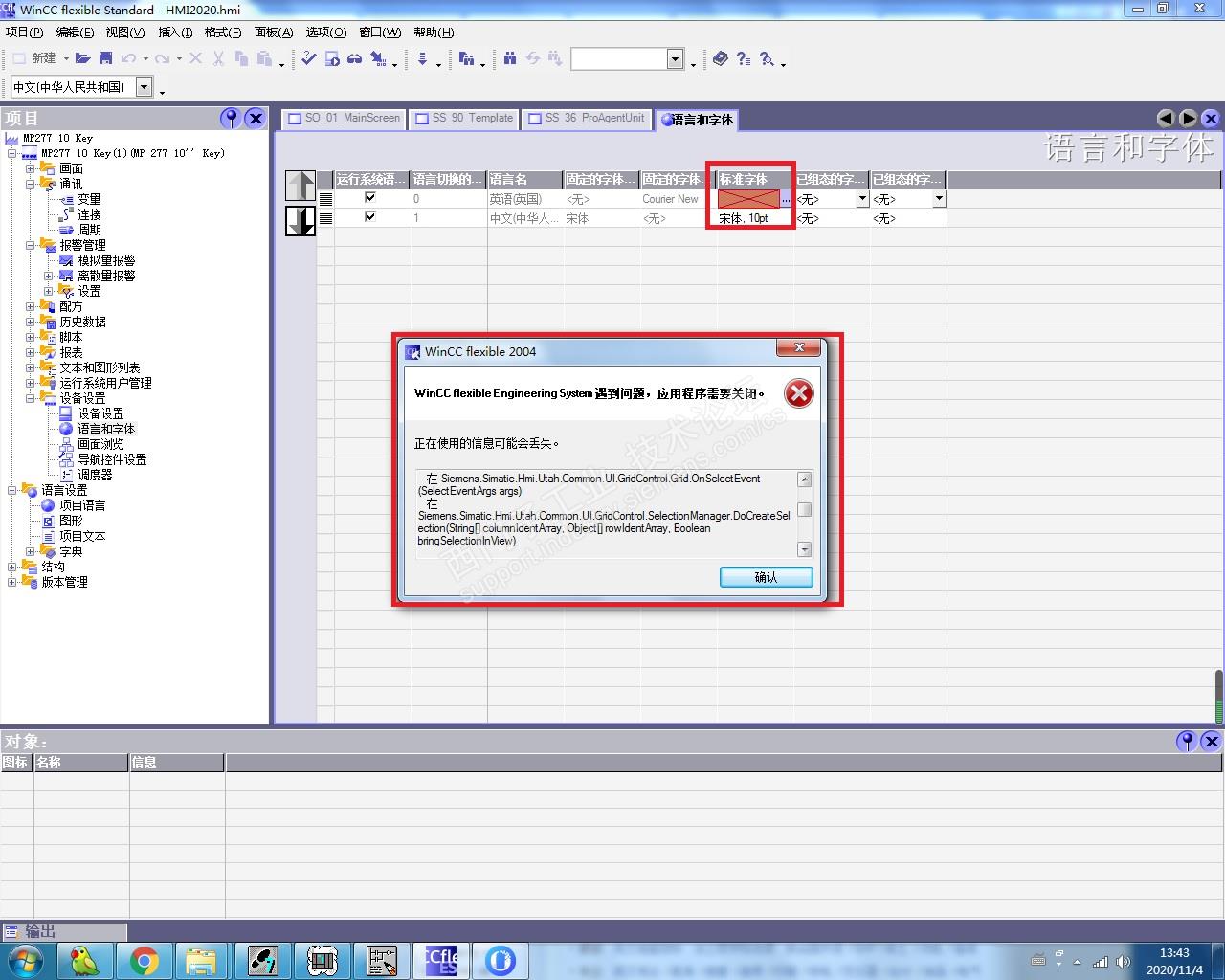This screenshot has height=980, width=1225.
Task: Expand the 画面 tree node
Action: tap(31, 168)
